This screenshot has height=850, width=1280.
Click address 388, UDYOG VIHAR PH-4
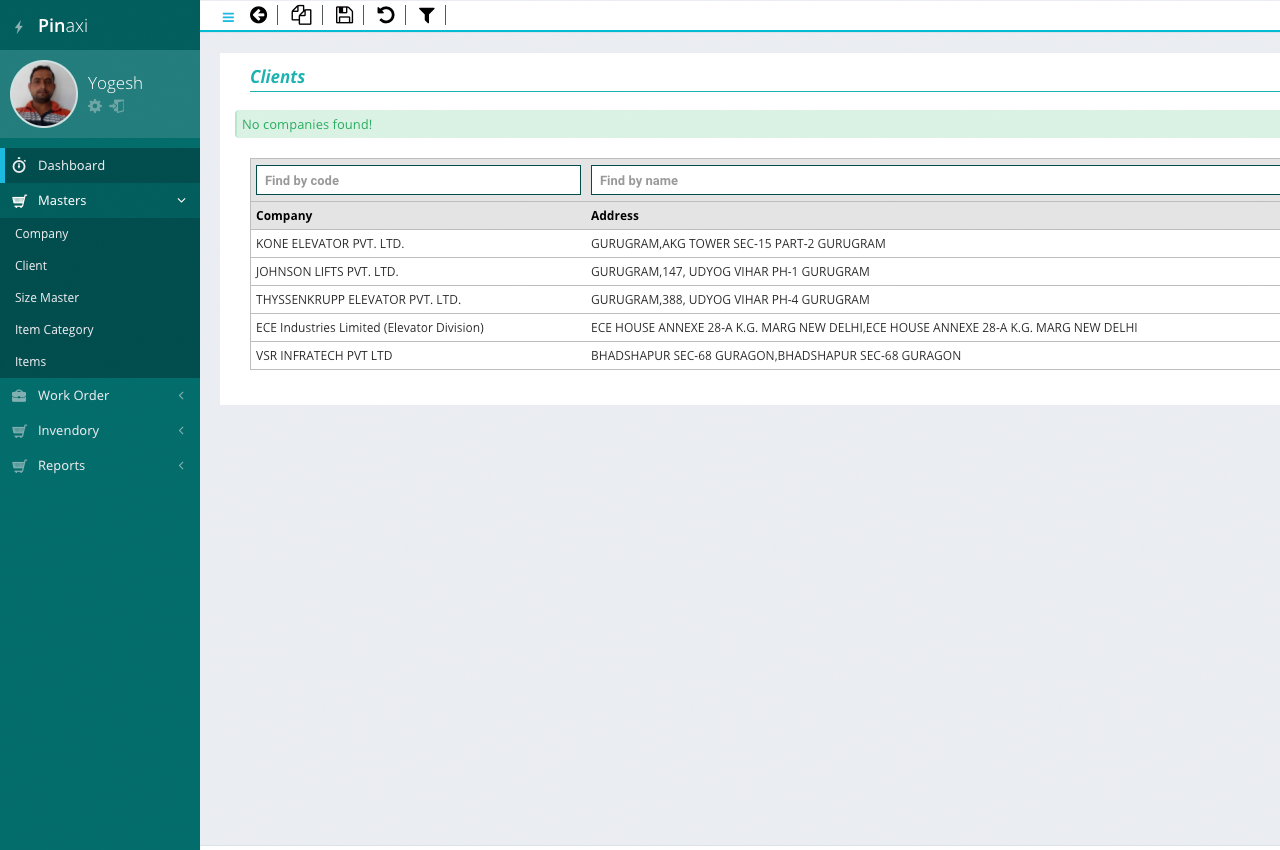click(730, 300)
